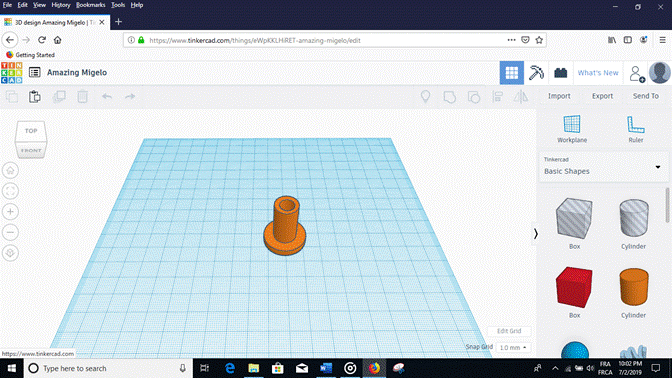Click the shapes panel scrollbar
672x378 pixels.
coord(667,205)
